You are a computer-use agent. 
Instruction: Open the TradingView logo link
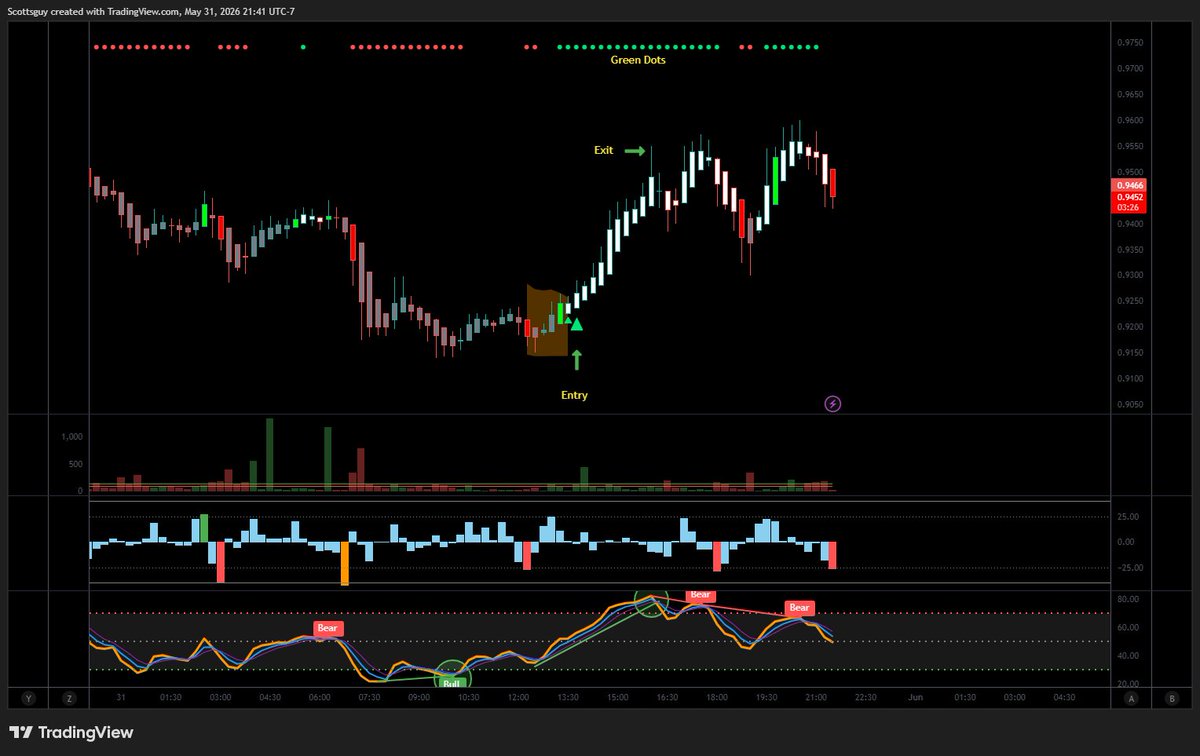(71, 732)
